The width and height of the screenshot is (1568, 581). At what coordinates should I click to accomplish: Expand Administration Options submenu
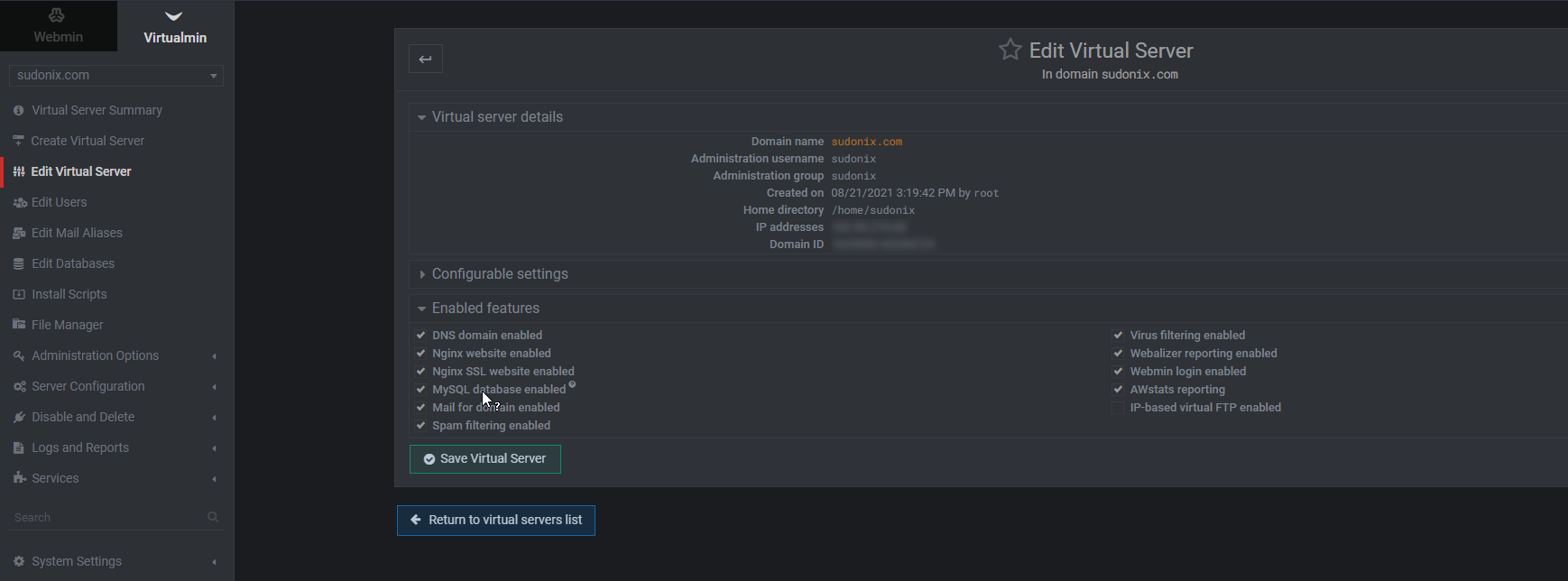coord(95,355)
